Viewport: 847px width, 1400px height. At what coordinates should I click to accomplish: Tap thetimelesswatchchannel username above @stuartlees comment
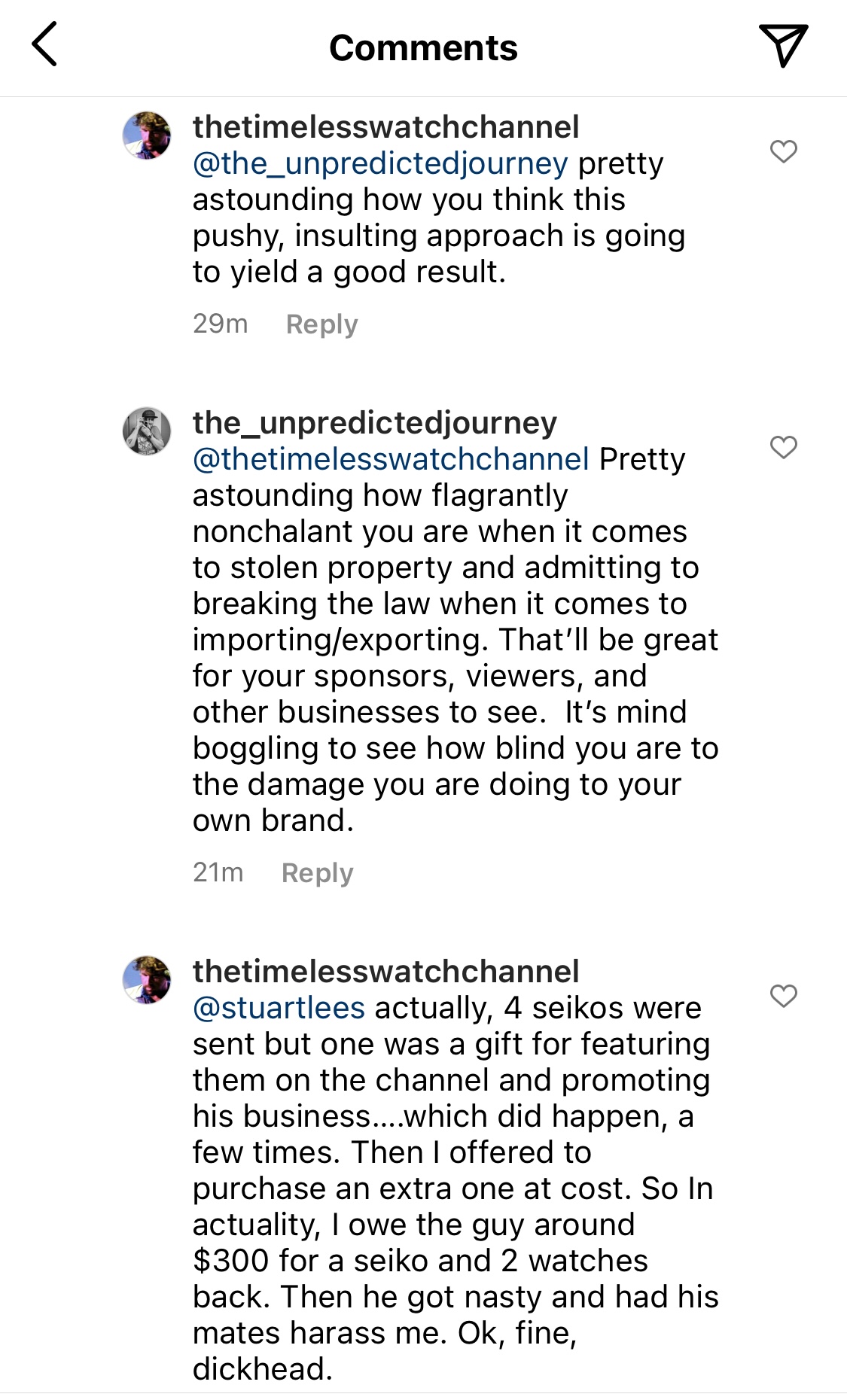point(385,972)
